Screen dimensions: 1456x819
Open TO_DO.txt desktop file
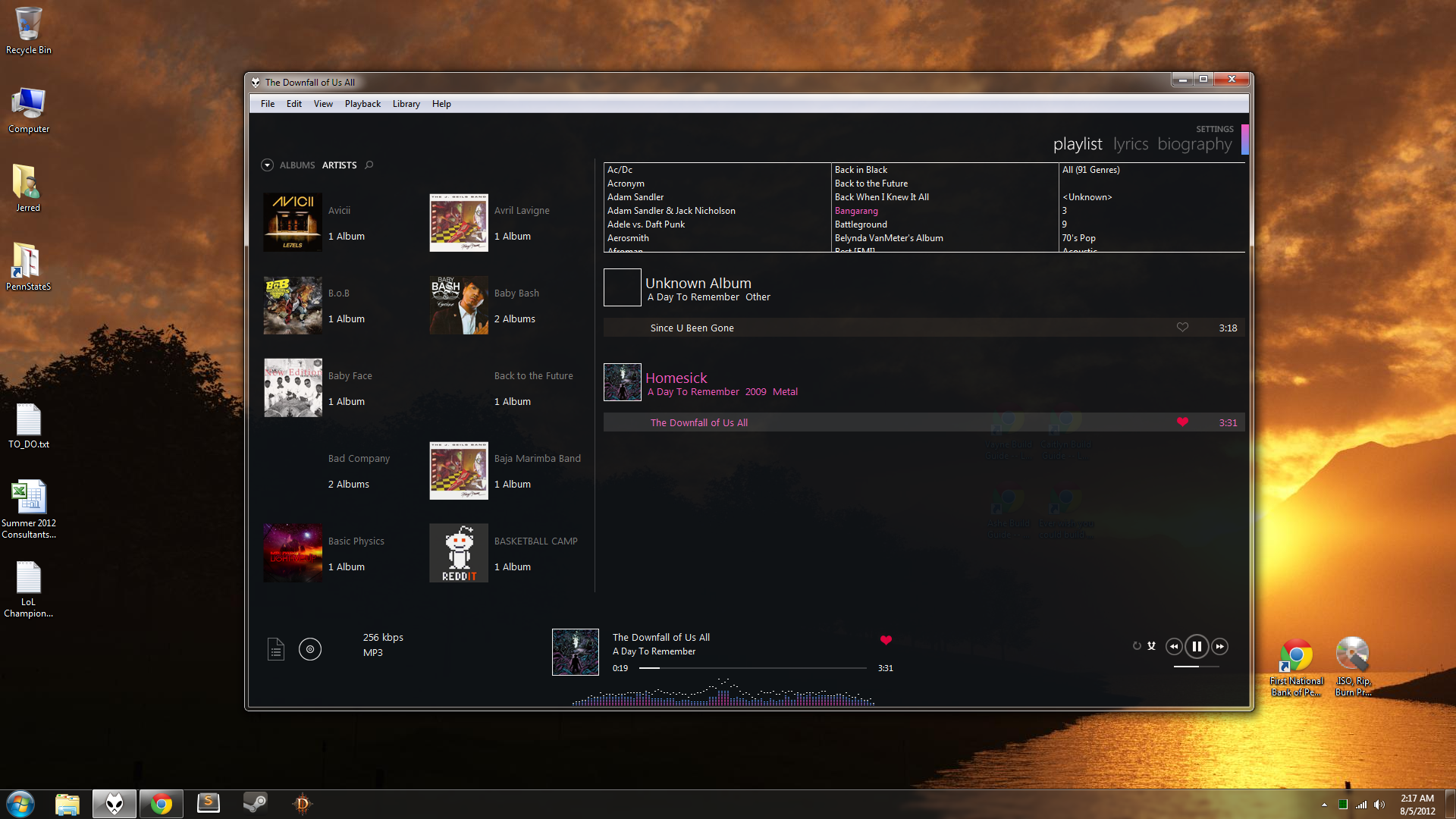click(29, 426)
